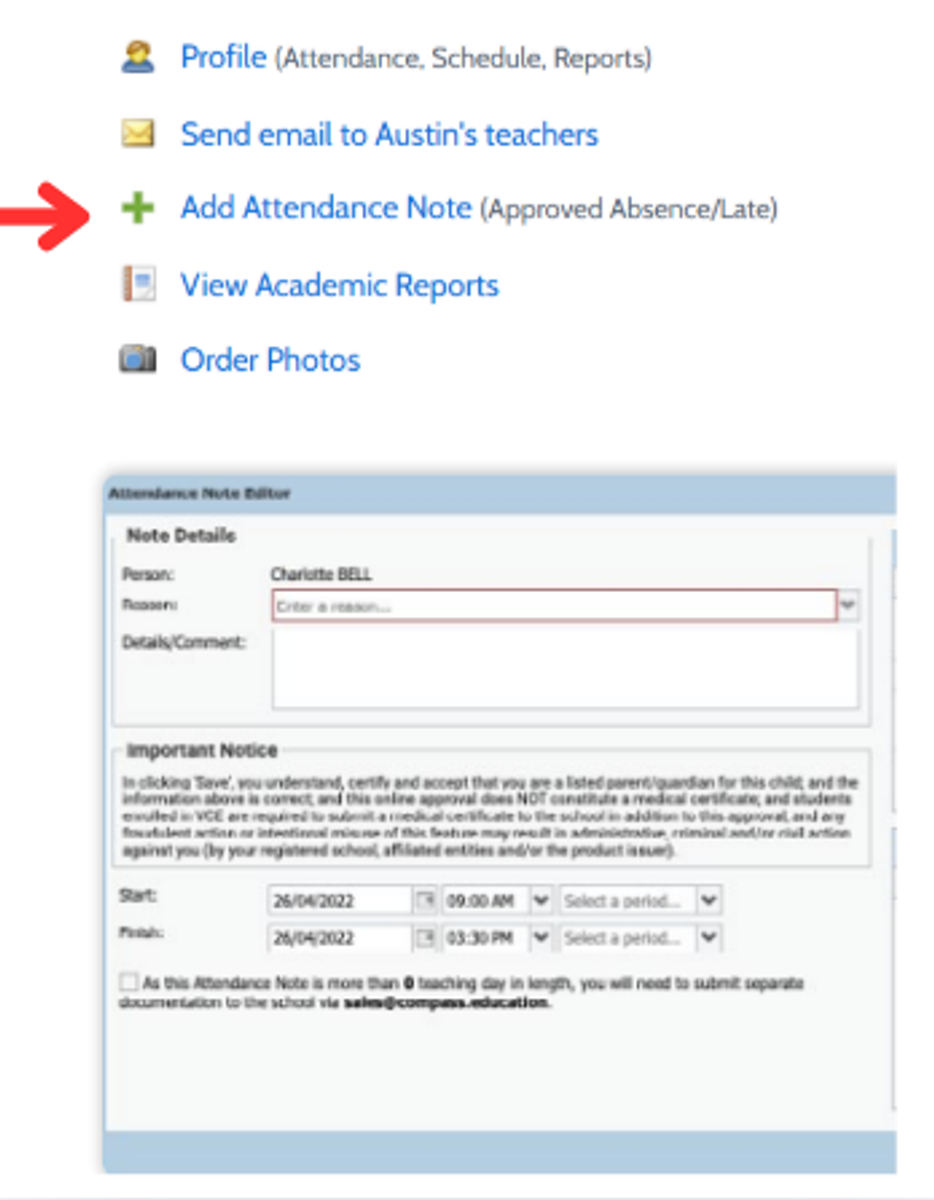Go to Order Photos
934x1200 pixels.
click(270, 360)
